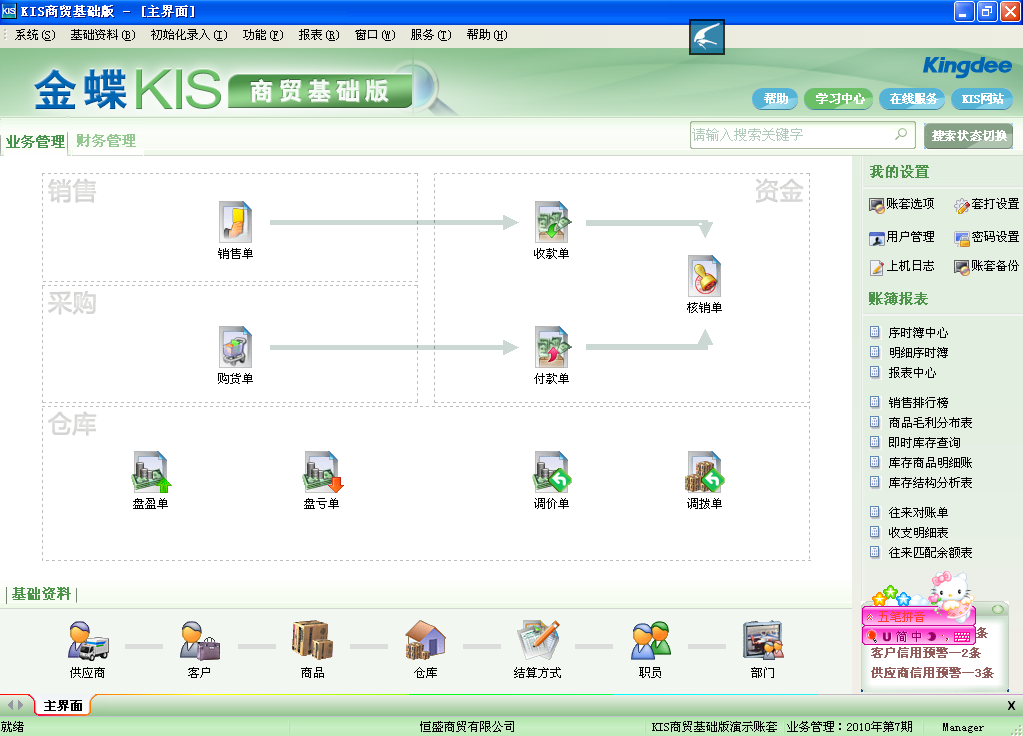Click 客户信用预警—2条 alert
The height and width of the screenshot is (736, 1023).
(926, 653)
